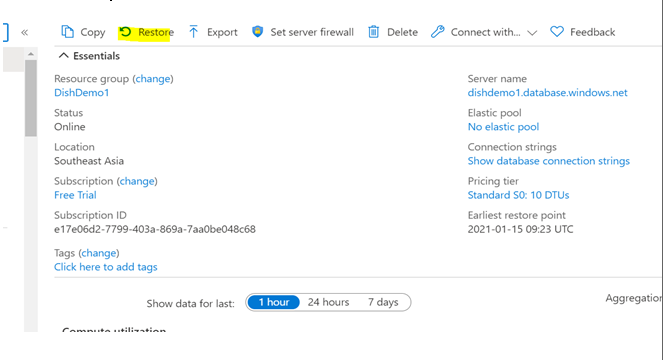The width and height of the screenshot is (663, 360).
Task: Click the sidebar vertical scrollbar thumb
Action: pos(30,98)
